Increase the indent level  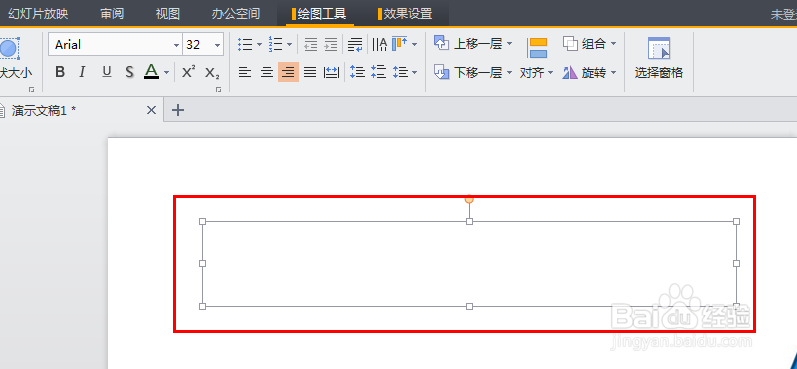click(331, 45)
